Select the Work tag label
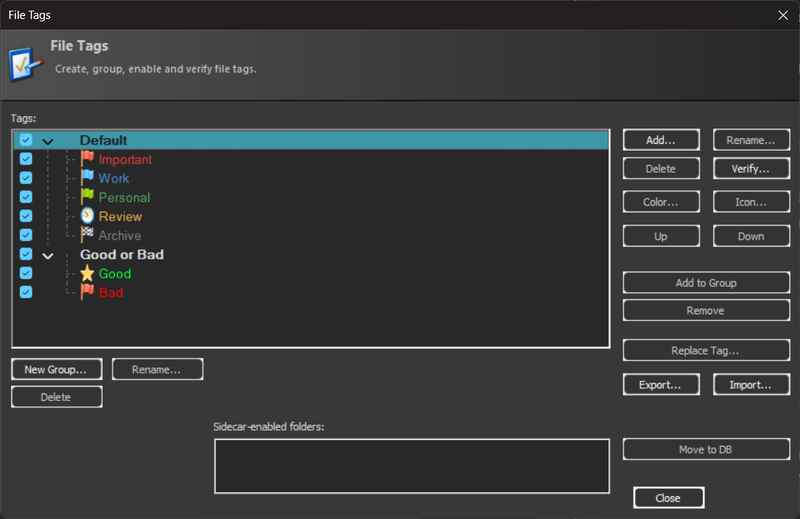 point(114,179)
